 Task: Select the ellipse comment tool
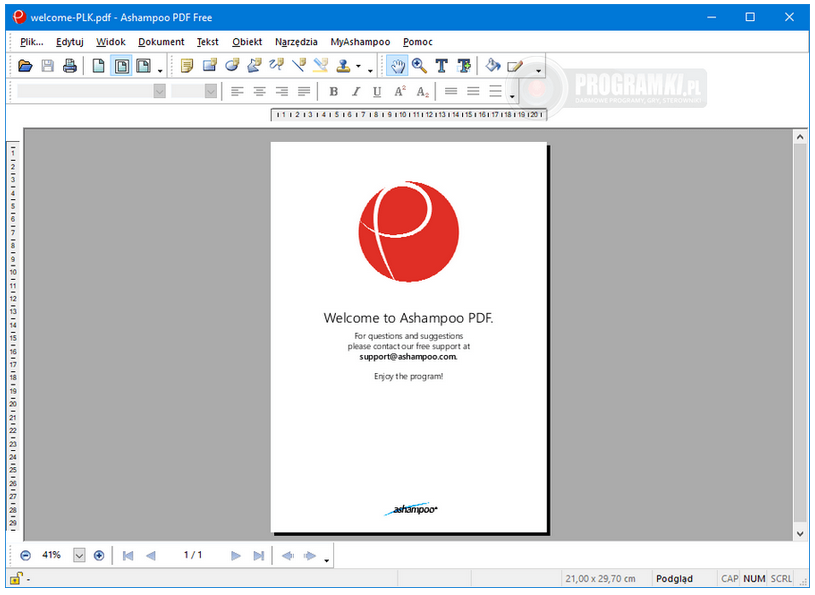[x=232, y=65]
